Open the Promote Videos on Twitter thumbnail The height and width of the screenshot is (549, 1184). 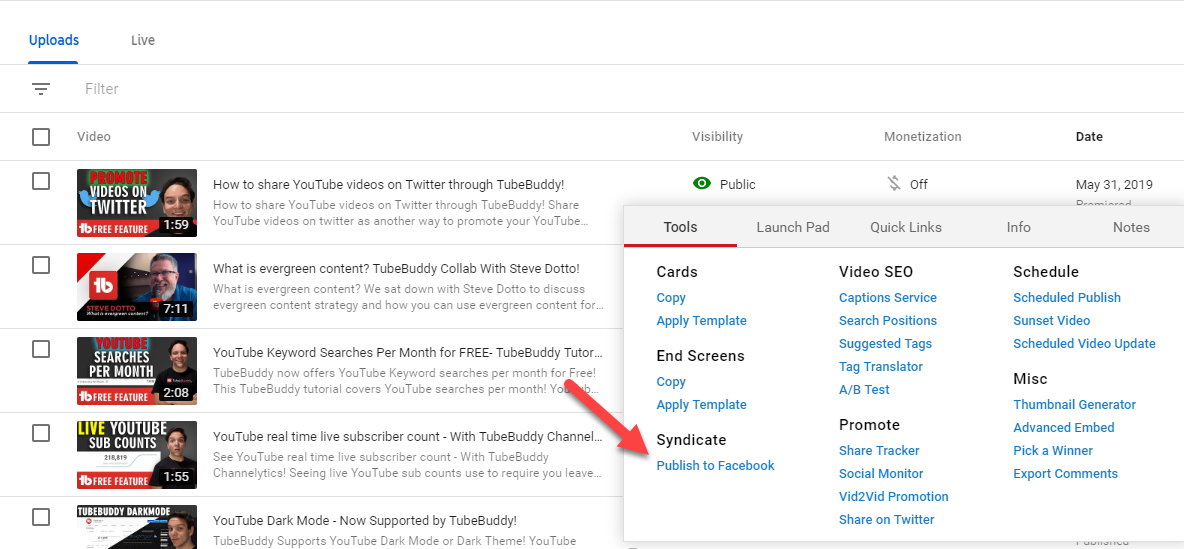click(x=137, y=203)
